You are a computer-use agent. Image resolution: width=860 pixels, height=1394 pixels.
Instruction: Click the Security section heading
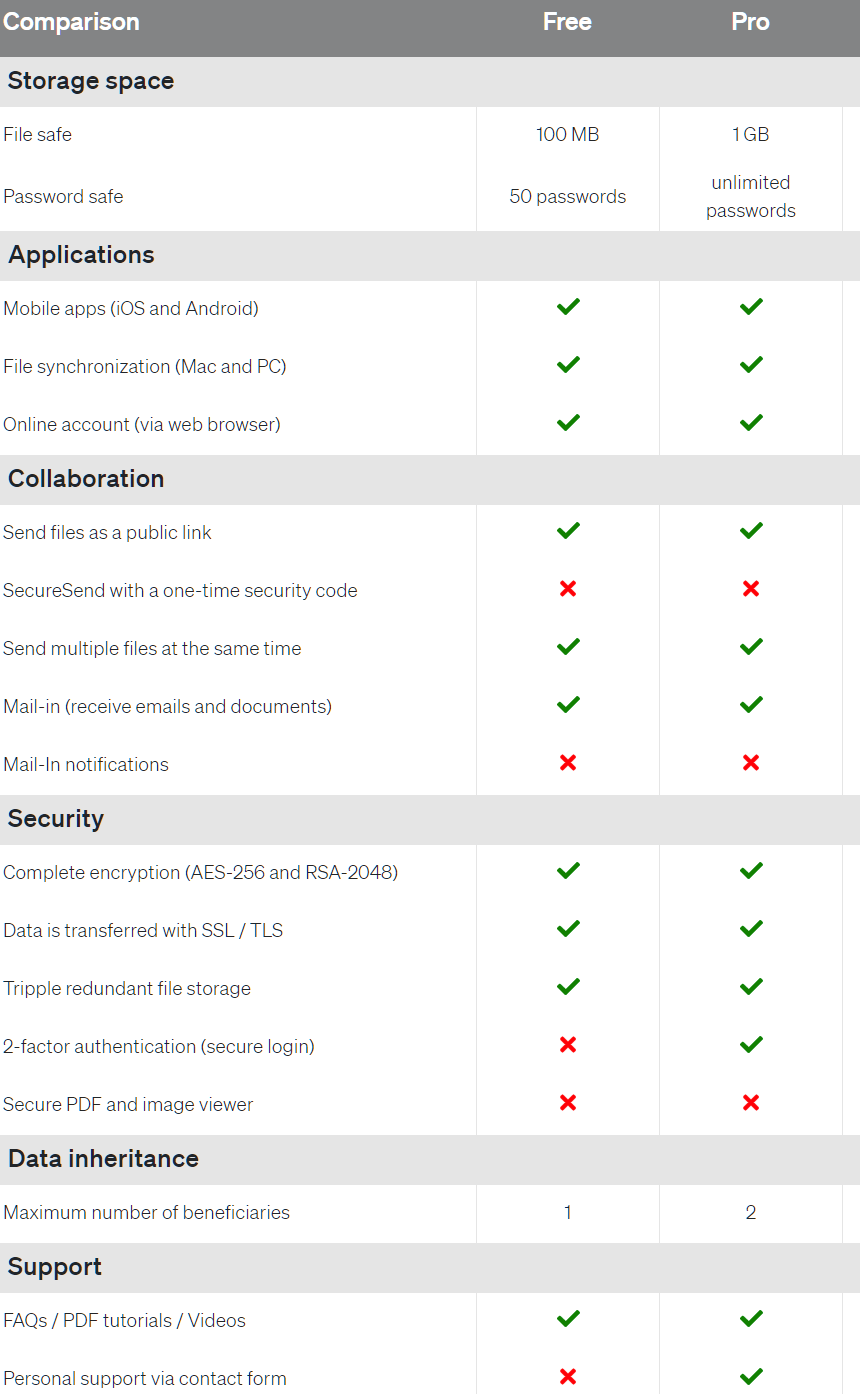click(56, 819)
